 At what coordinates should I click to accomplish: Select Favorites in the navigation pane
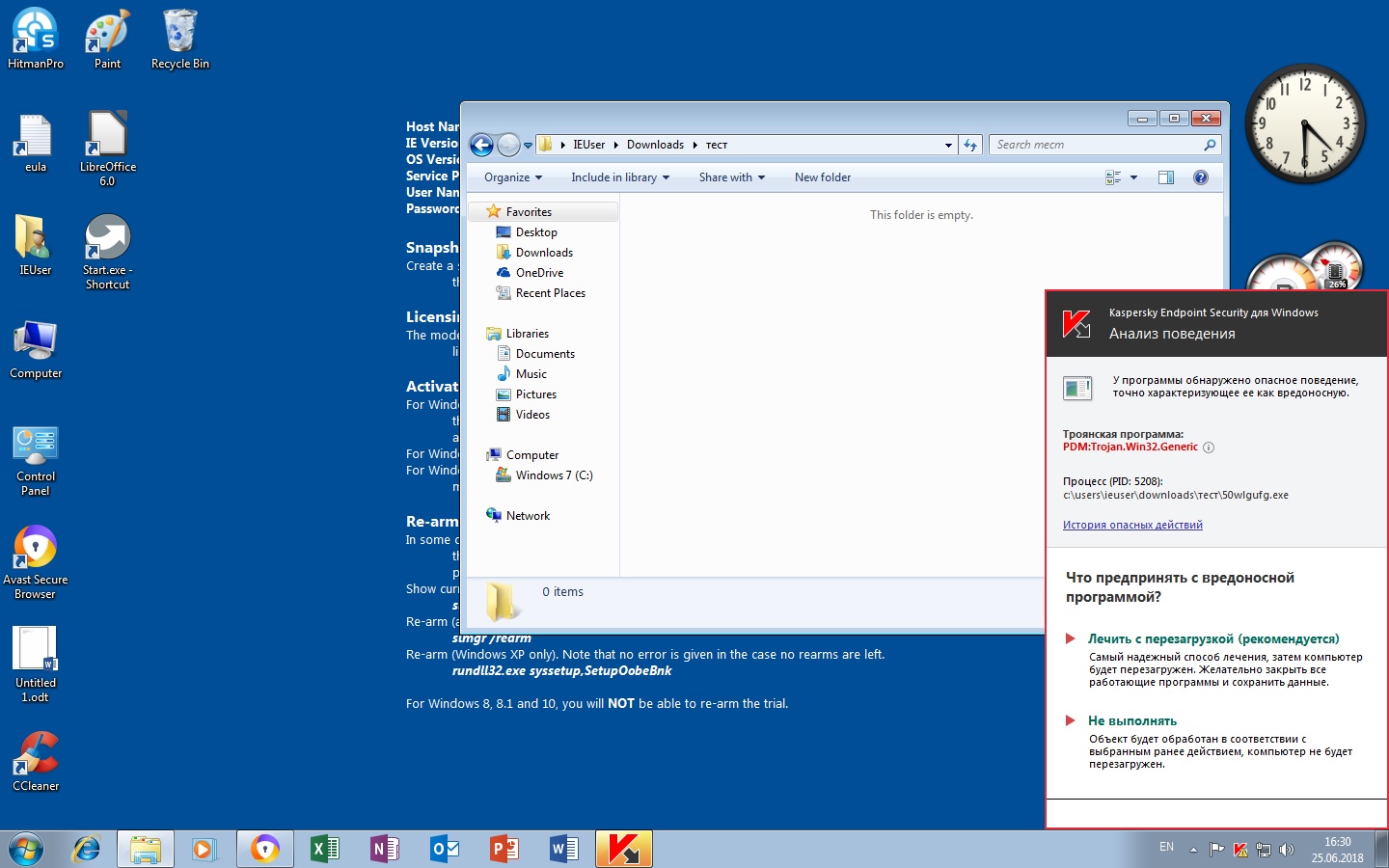543,211
